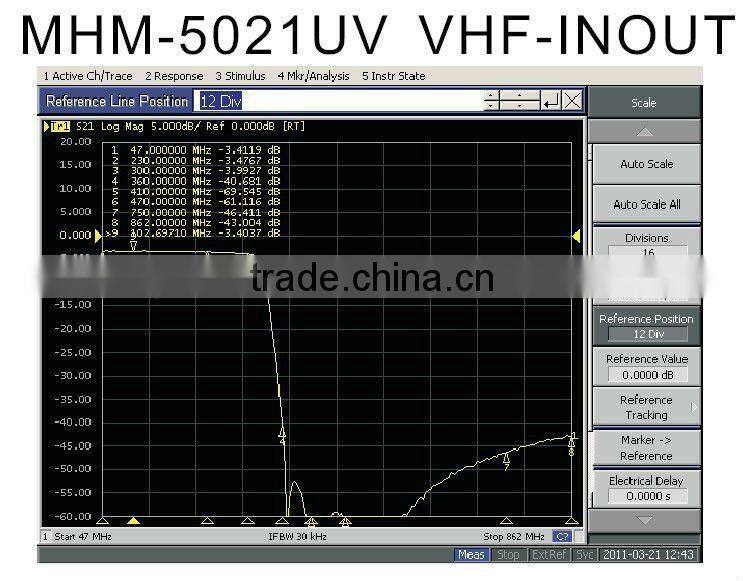Click marker 7 row 750.00000 MHz
Viewport: 743px width, 581px height.
point(195,212)
